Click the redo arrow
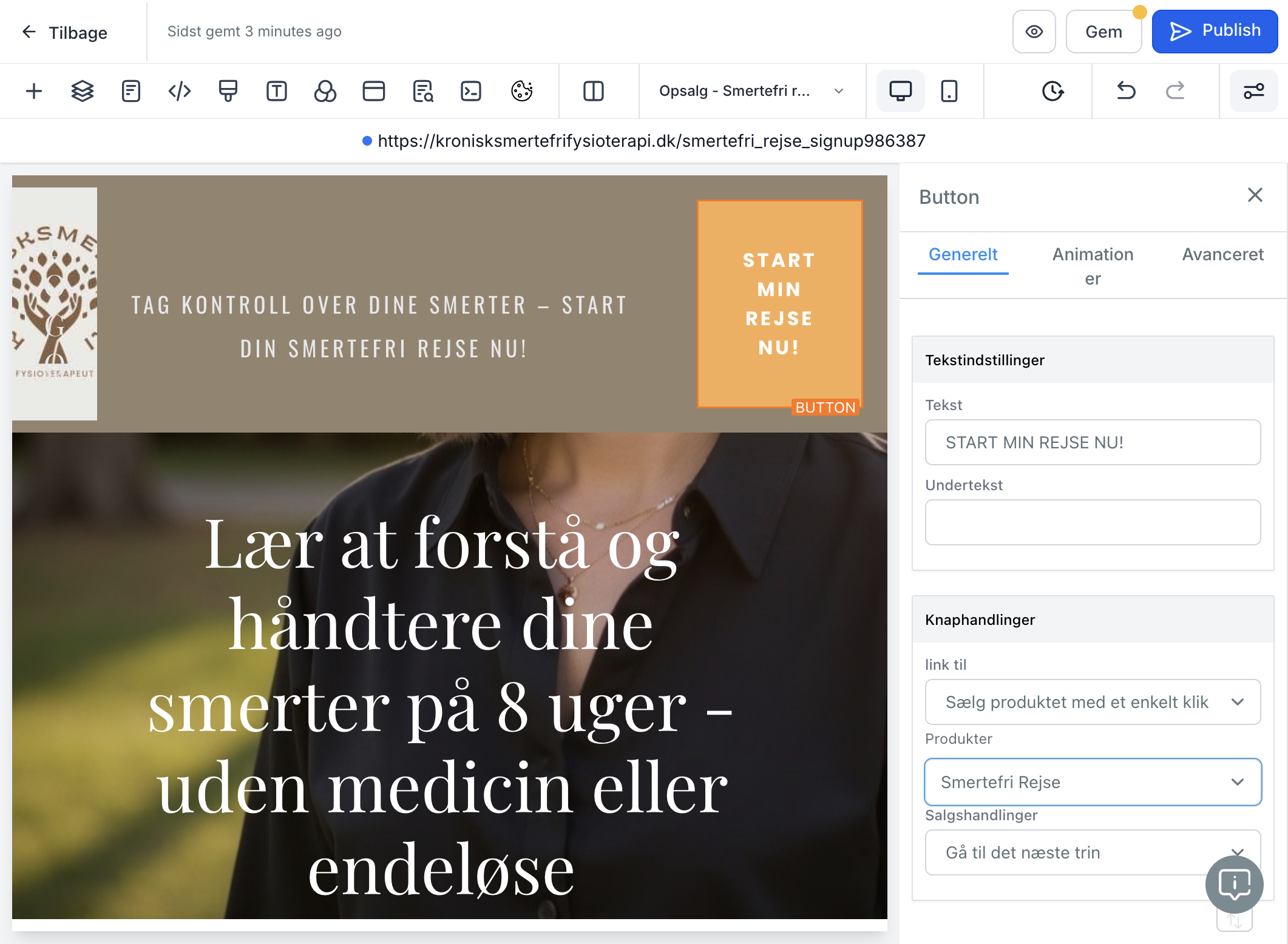The width and height of the screenshot is (1288, 944). point(1175,91)
